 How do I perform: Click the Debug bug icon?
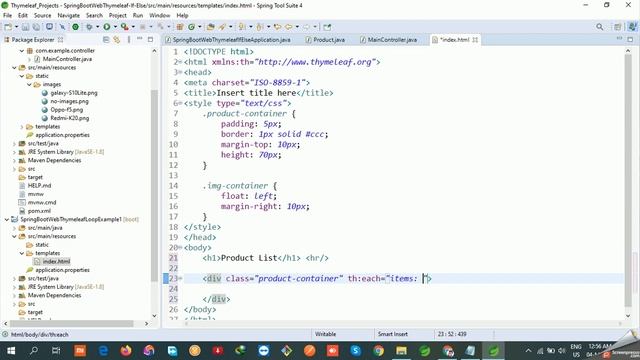[x=89, y=27]
